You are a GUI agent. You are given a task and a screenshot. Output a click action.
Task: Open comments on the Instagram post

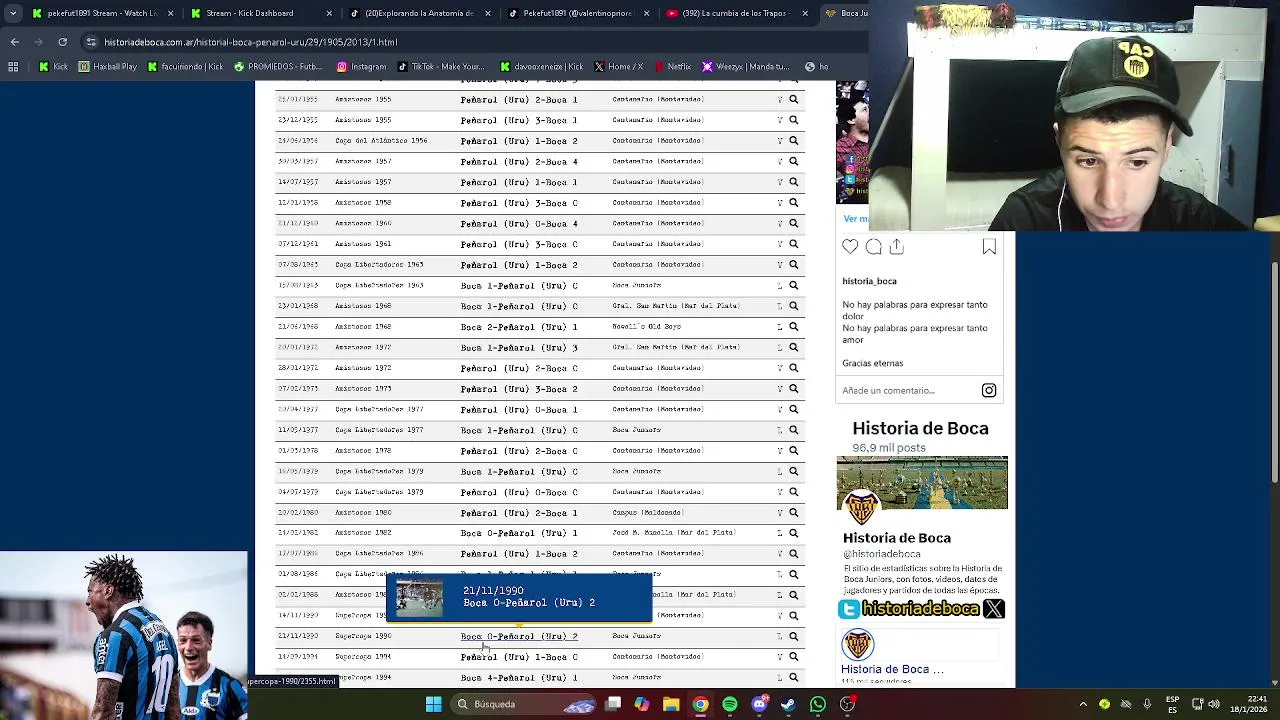(x=873, y=246)
